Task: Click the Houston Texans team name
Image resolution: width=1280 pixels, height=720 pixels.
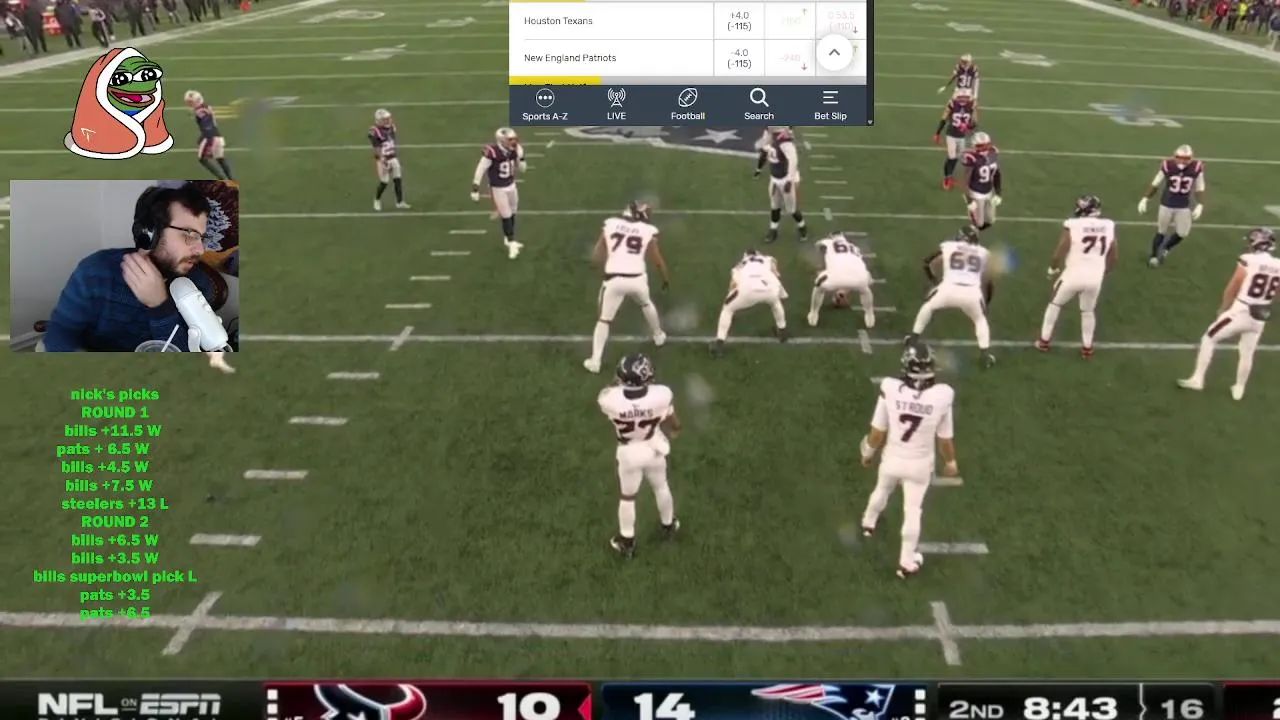Action: click(x=558, y=21)
